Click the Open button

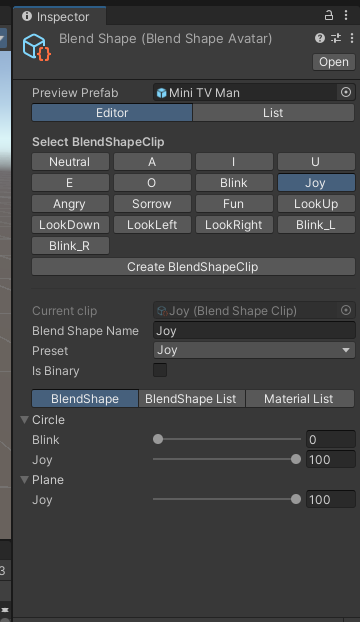pos(333,62)
